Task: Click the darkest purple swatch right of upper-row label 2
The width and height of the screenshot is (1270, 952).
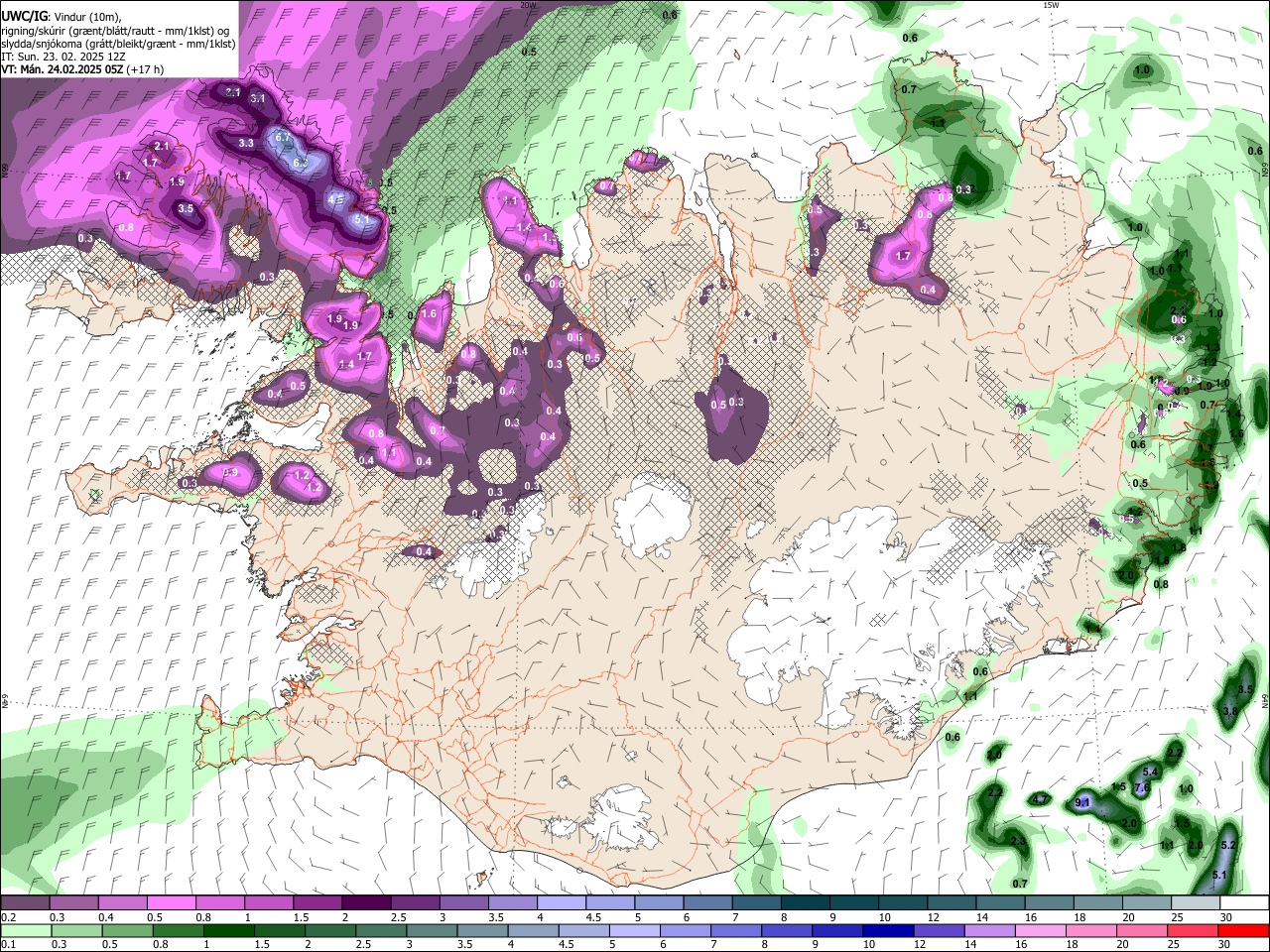Action: point(365,903)
